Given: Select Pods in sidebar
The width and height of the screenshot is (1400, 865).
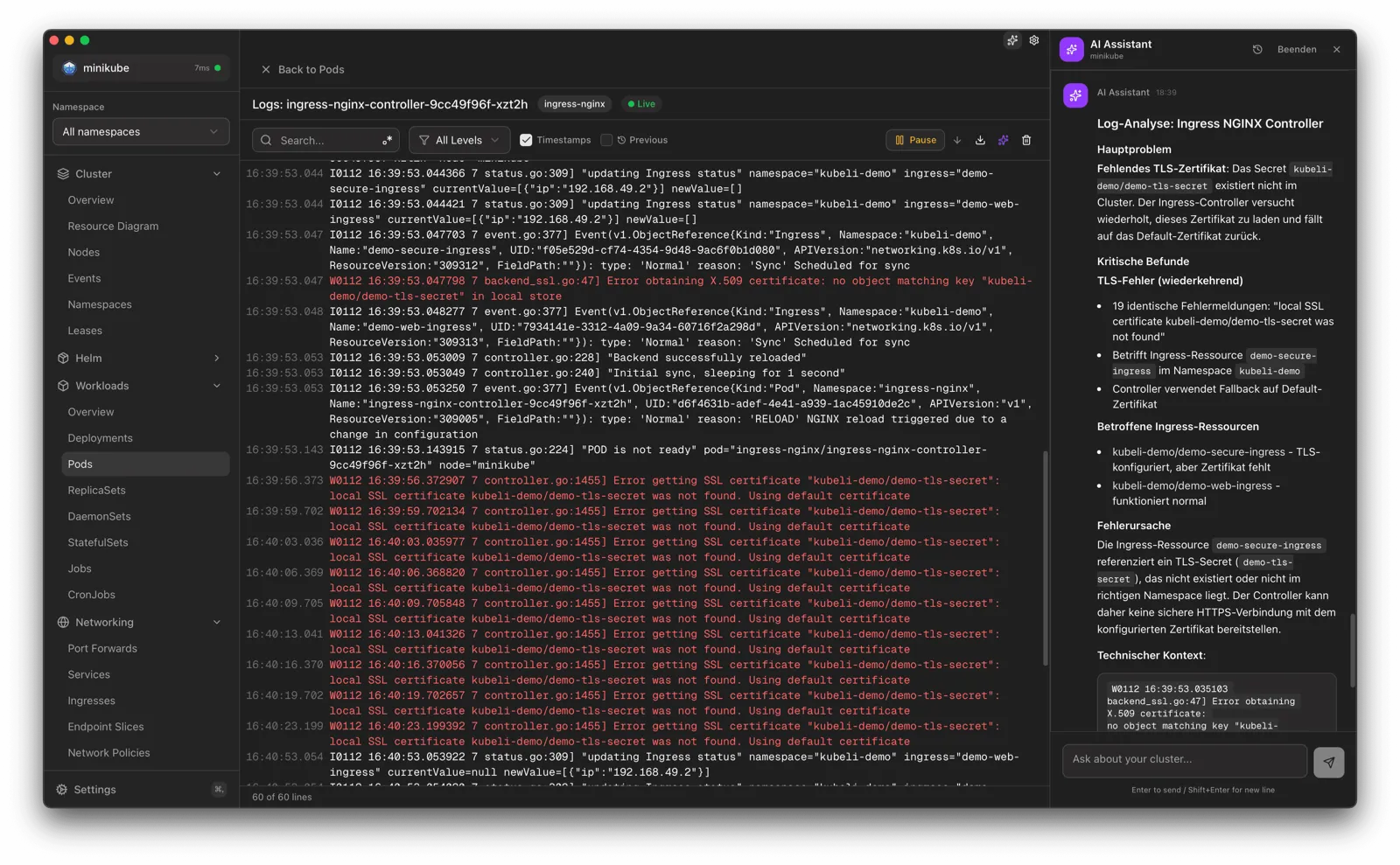Looking at the screenshot, I should tap(145, 464).
